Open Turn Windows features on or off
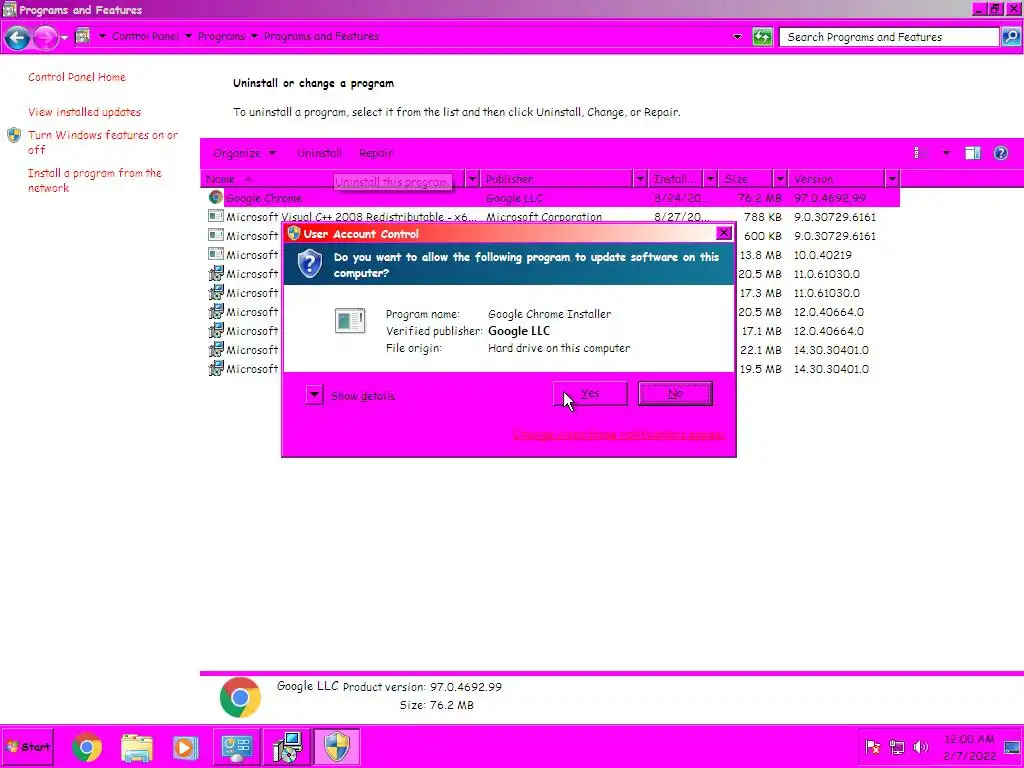The height and width of the screenshot is (768, 1024). click(x=103, y=142)
